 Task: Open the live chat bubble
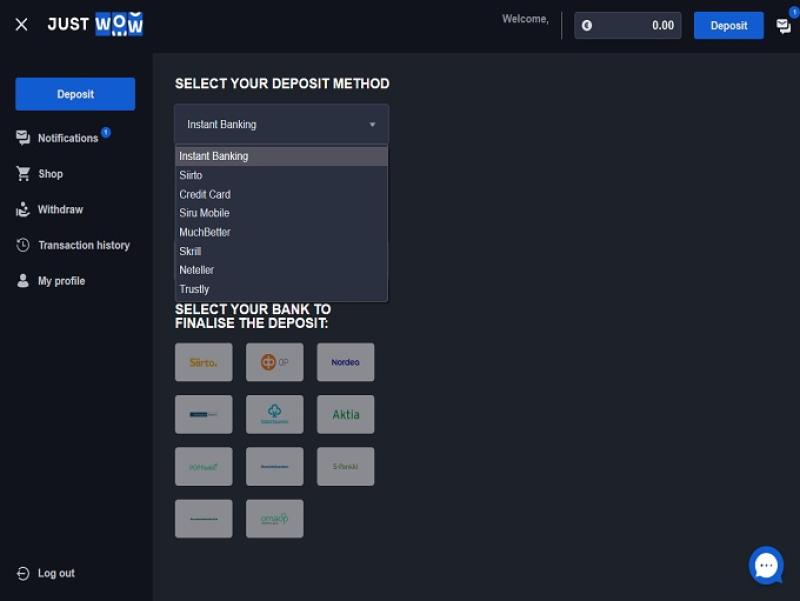pyautogui.click(x=766, y=566)
